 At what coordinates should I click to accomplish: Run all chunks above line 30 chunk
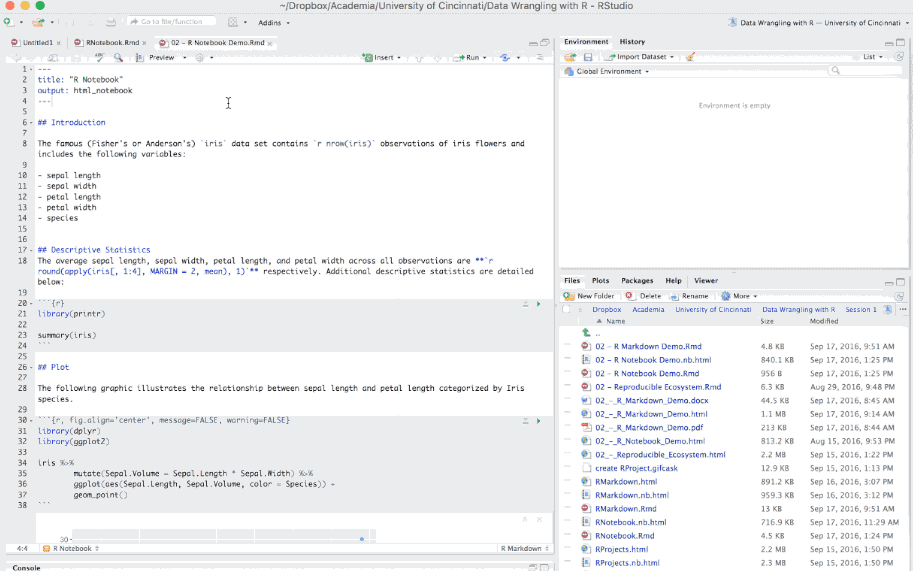tap(526, 421)
